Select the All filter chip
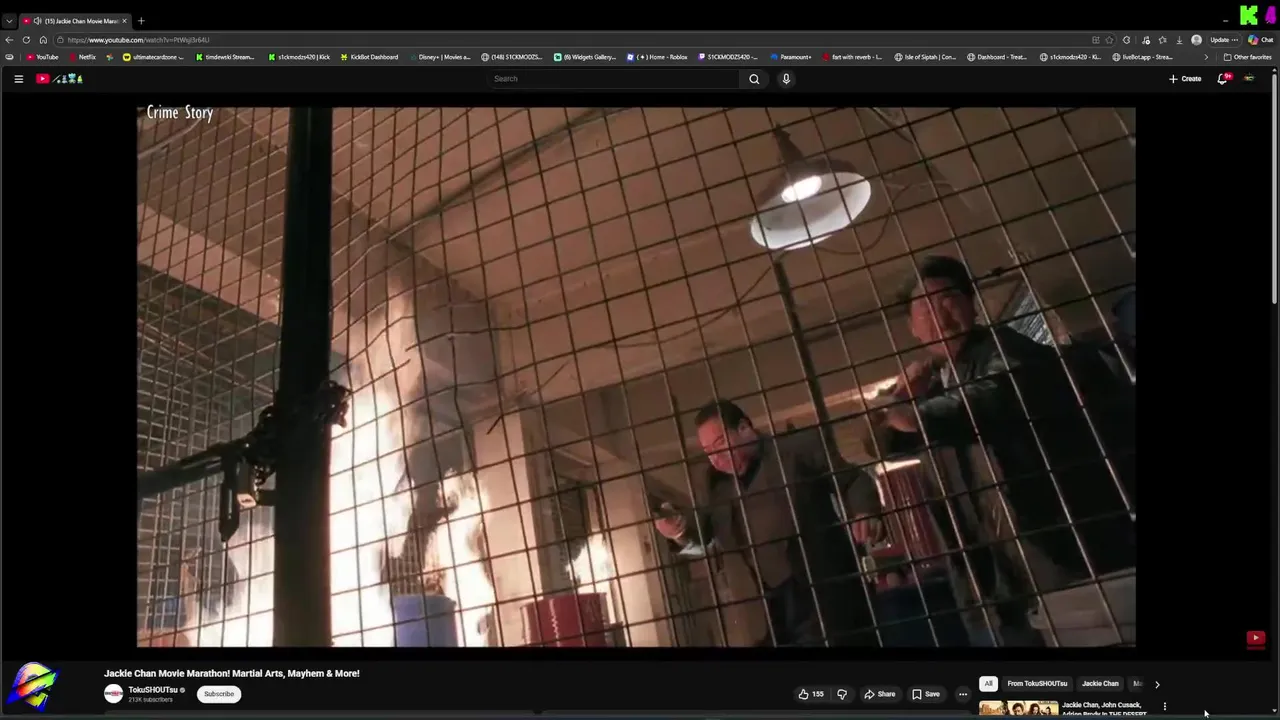The height and width of the screenshot is (720, 1280). [988, 684]
